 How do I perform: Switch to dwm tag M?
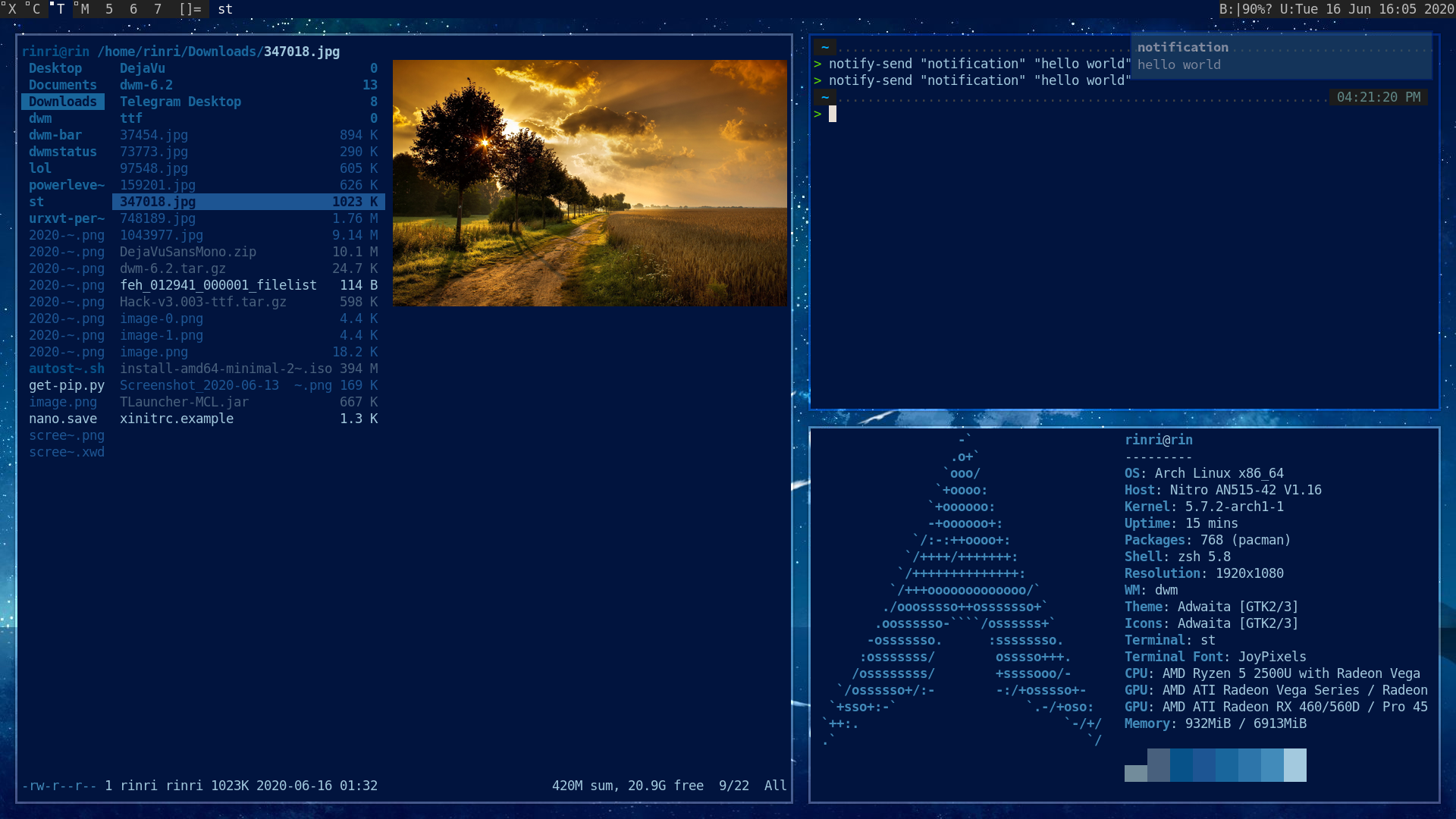[x=84, y=9]
